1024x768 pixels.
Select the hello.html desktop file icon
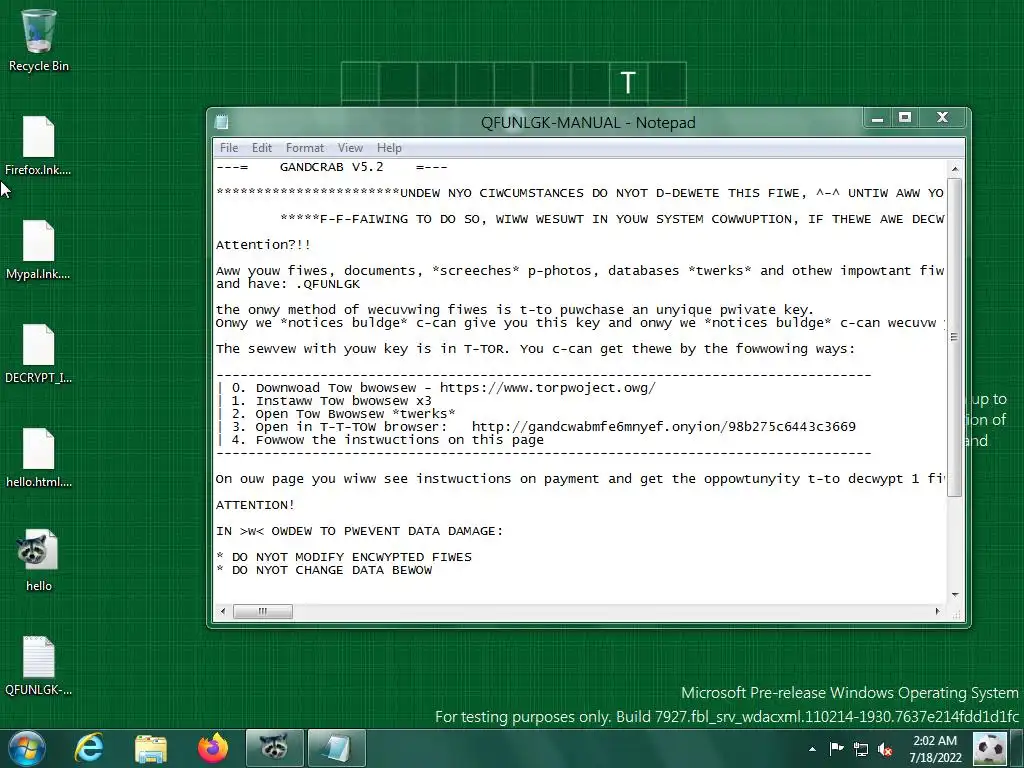38,458
